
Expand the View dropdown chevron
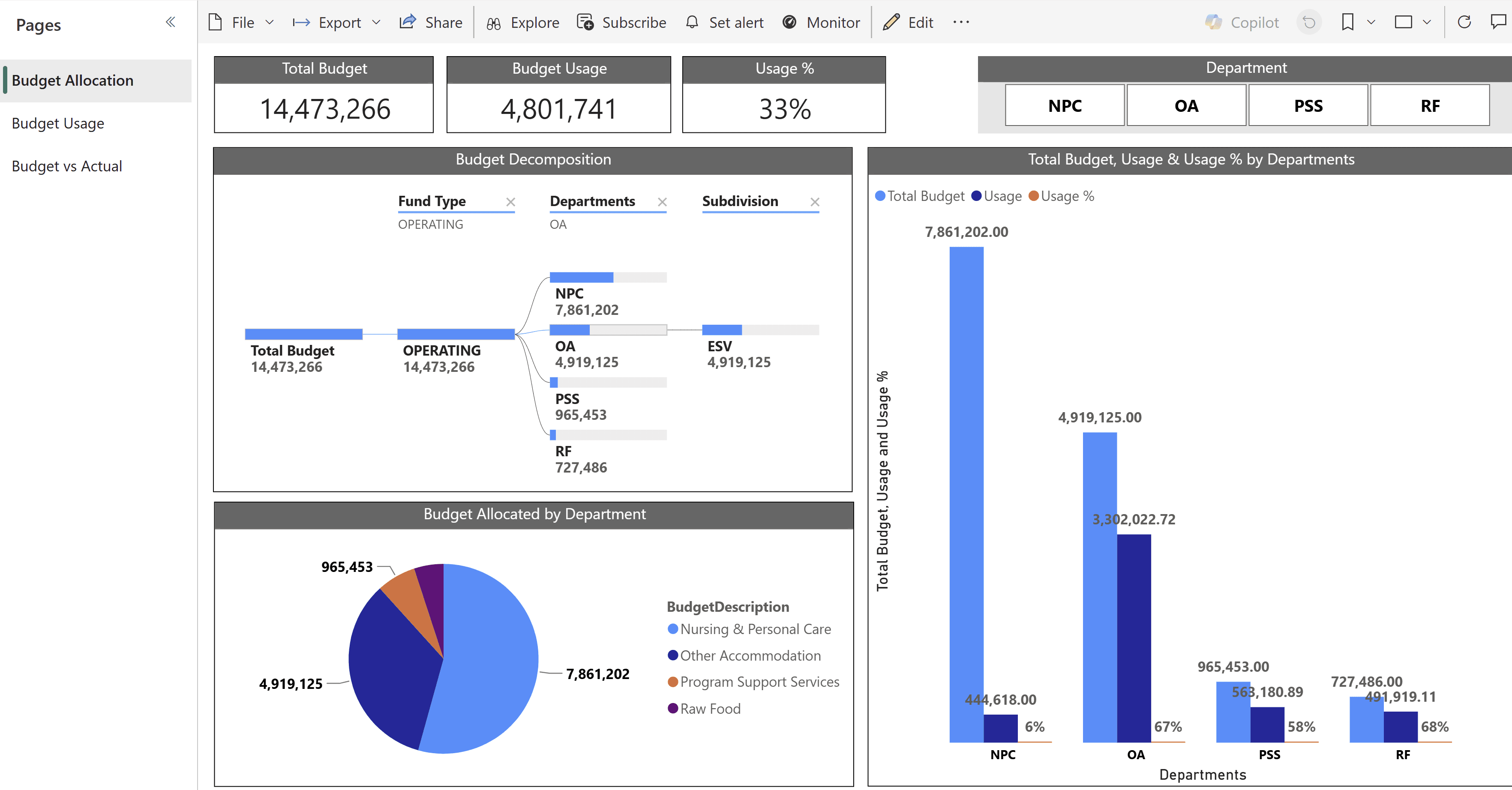[x=1427, y=22]
